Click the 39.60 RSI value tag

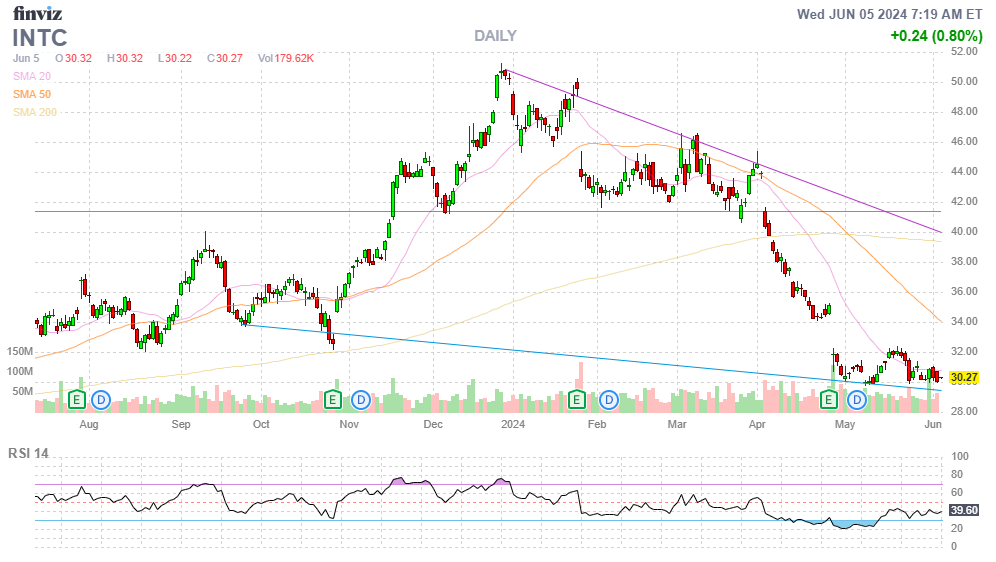pyautogui.click(x=963, y=510)
